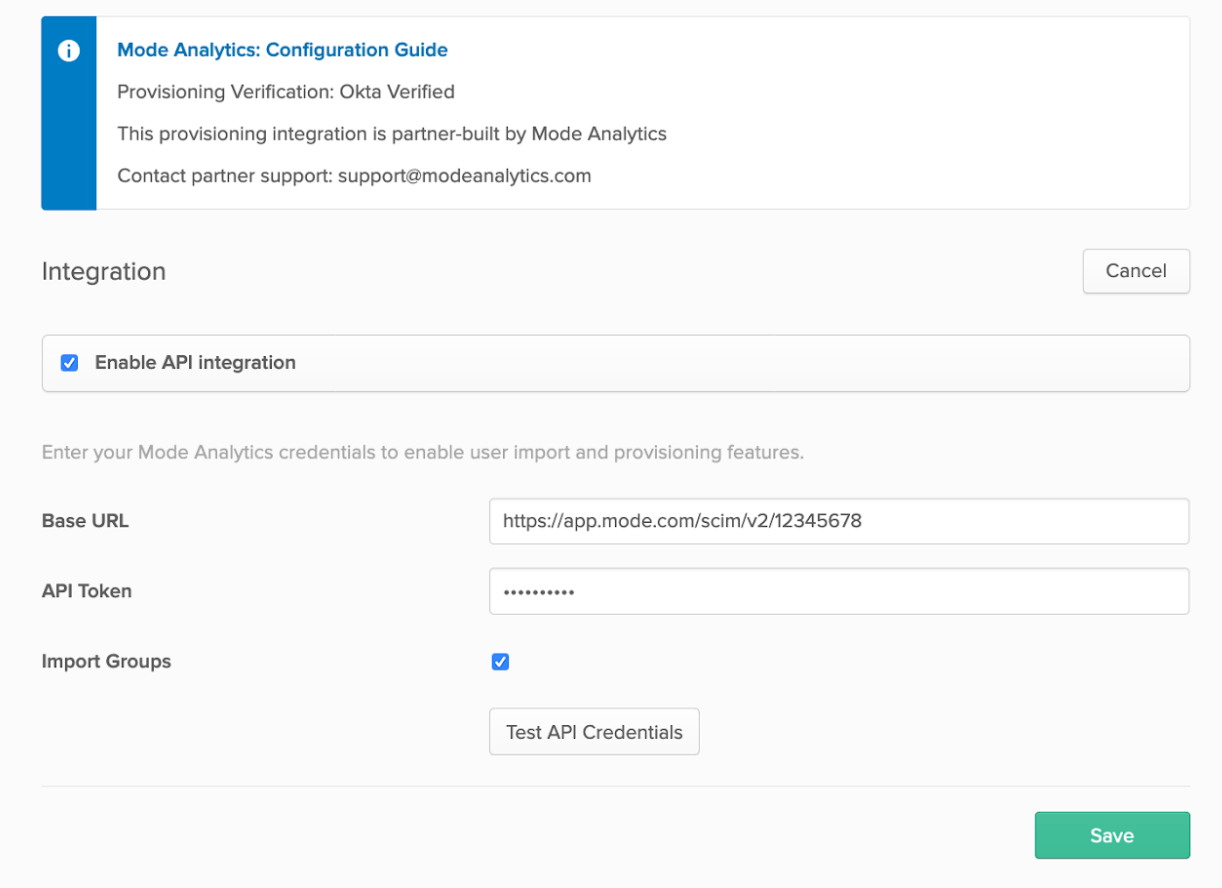Viewport: 1222px width, 888px height.
Task: Click the Base URL field label
Action: (x=85, y=521)
